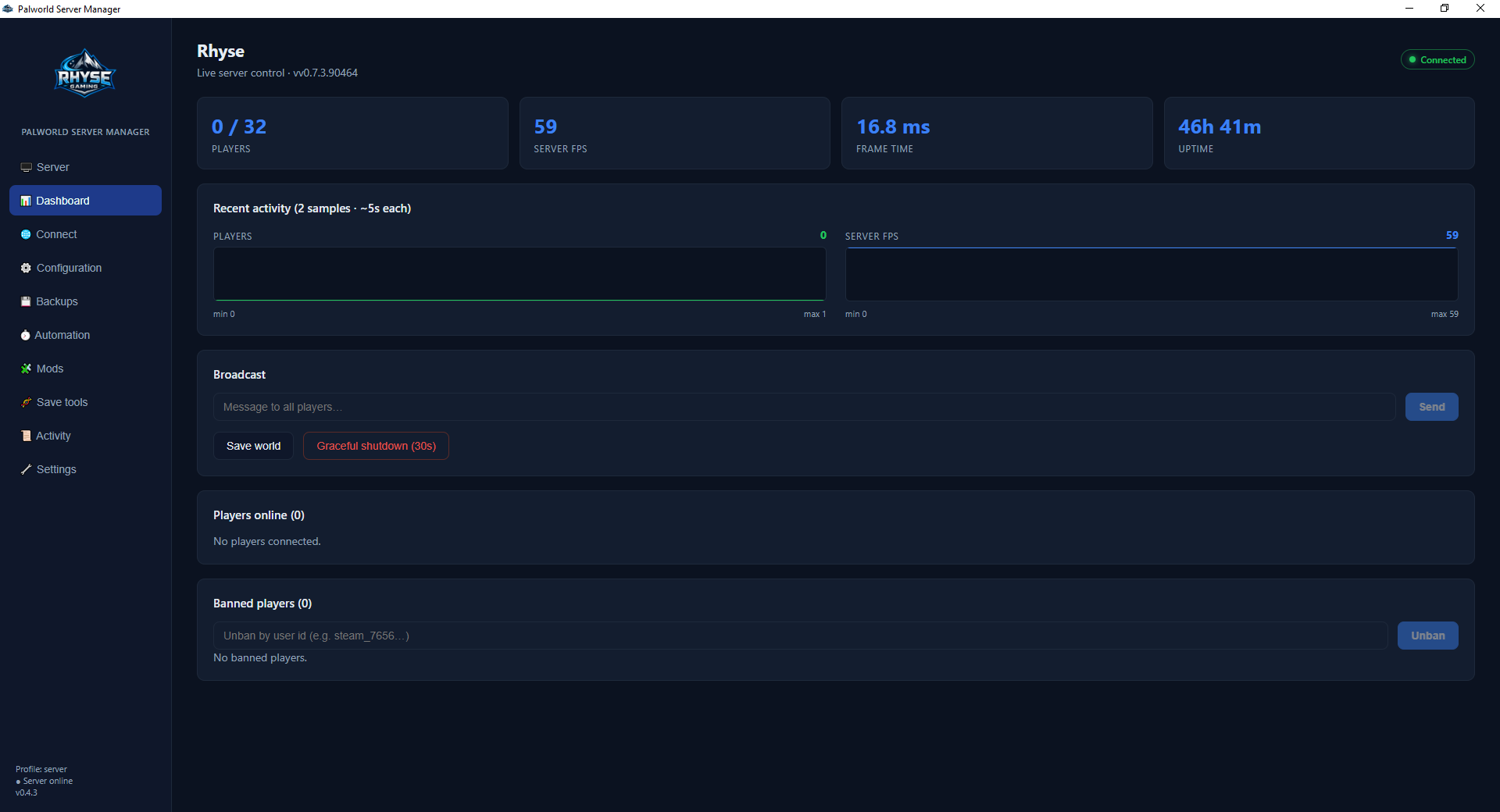Click the Dashboard chart icon
Image resolution: width=1500 pixels, height=812 pixels.
pos(26,201)
